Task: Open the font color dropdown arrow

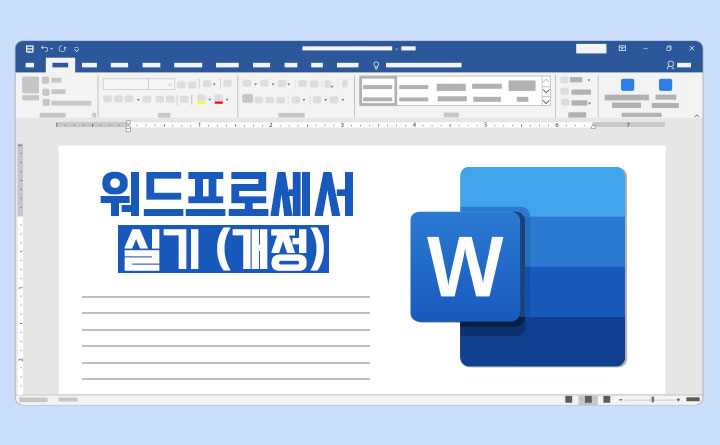Action: coord(227,100)
